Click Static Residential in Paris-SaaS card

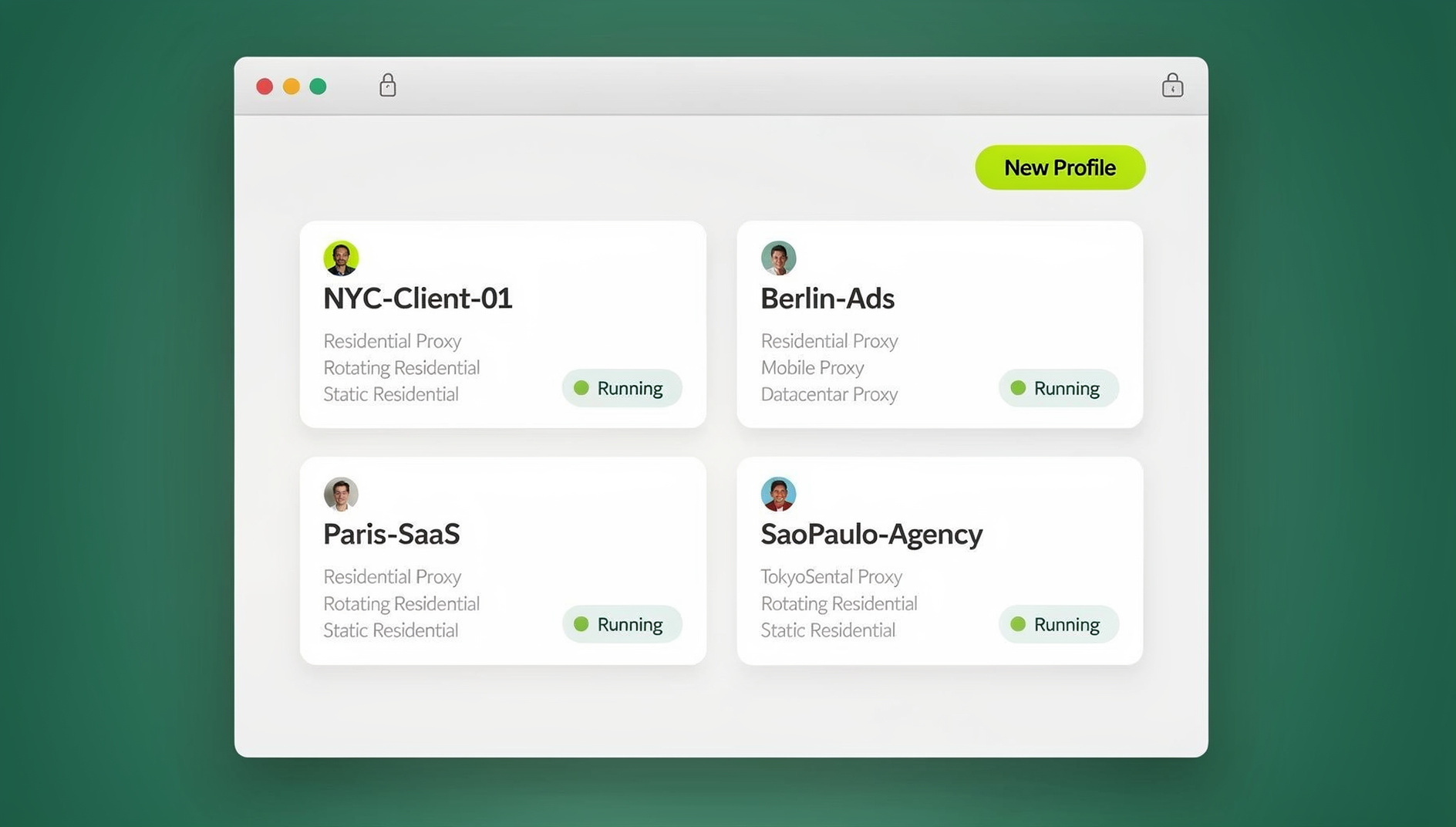pyautogui.click(x=390, y=630)
